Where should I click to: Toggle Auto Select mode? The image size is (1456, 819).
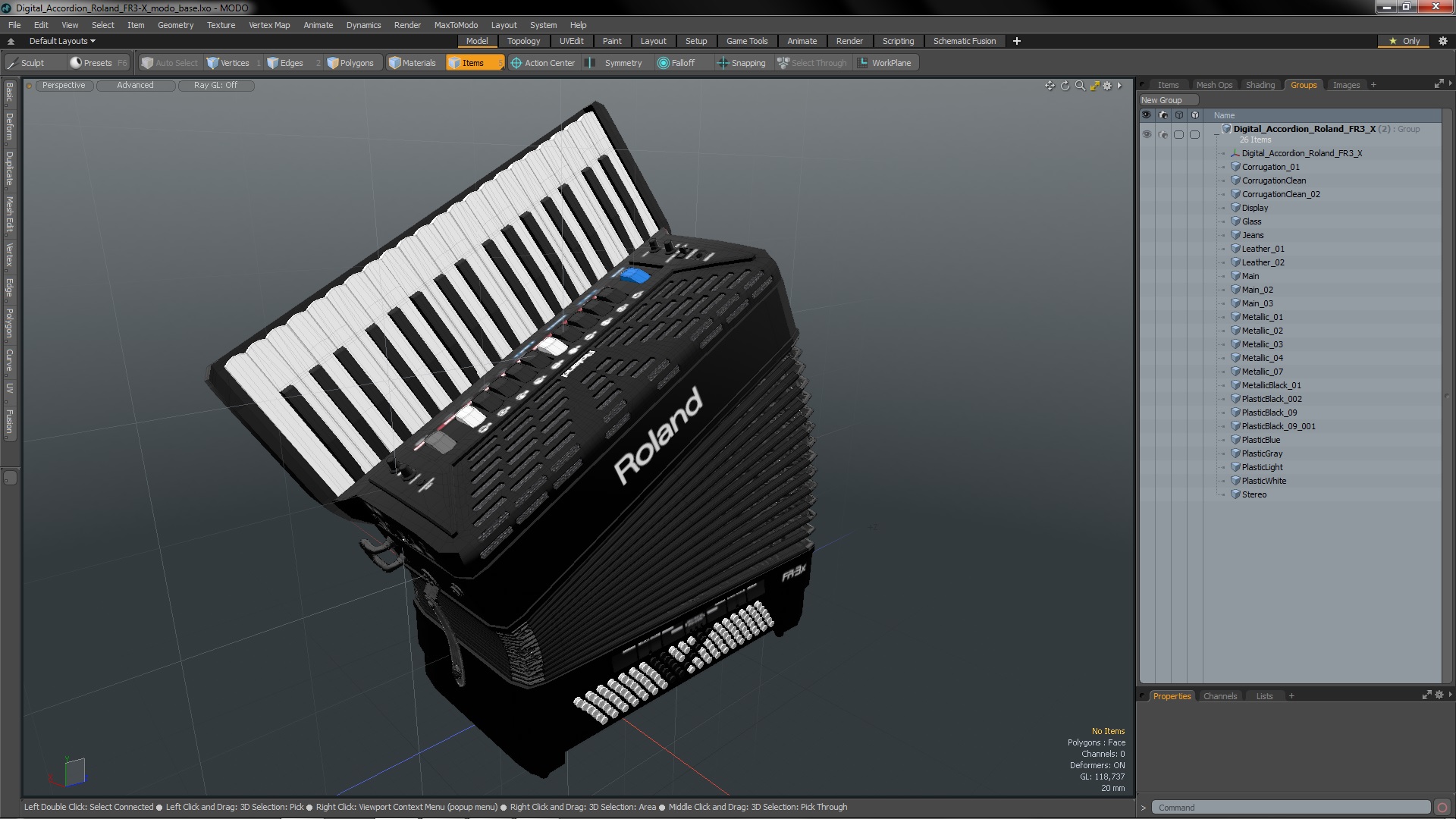169,63
